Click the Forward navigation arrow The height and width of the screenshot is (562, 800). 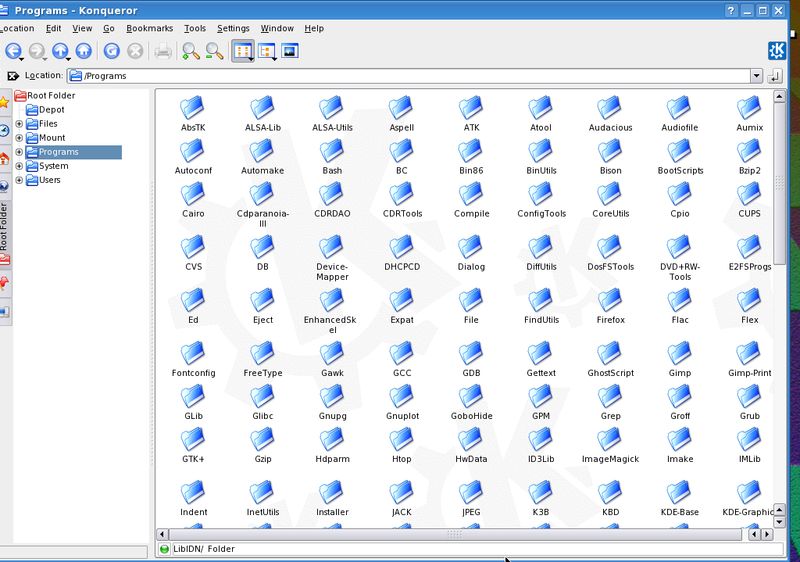[36, 50]
